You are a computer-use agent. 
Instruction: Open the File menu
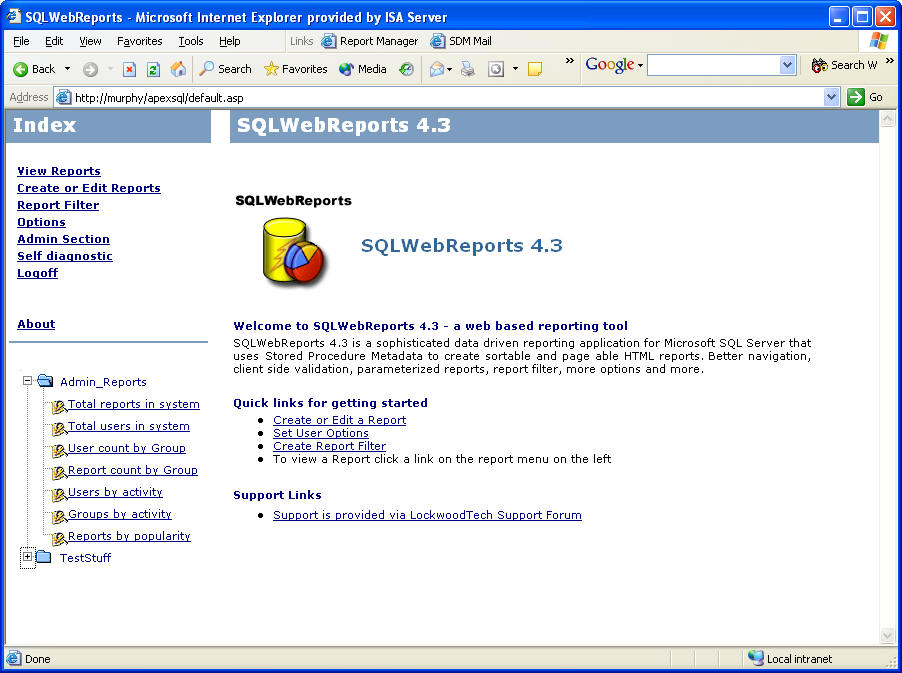click(21, 41)
